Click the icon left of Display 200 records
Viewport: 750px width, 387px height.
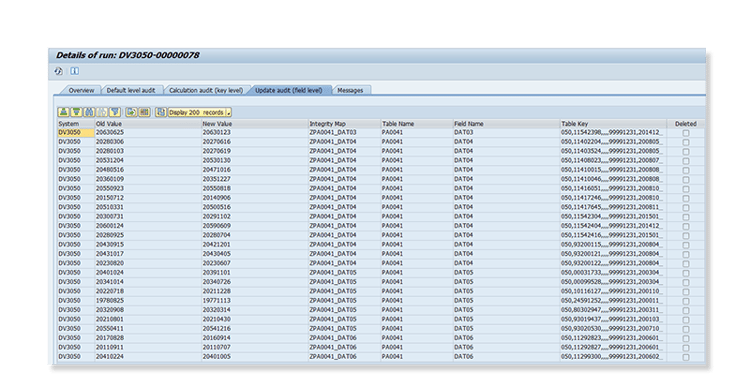click(161, 112)
